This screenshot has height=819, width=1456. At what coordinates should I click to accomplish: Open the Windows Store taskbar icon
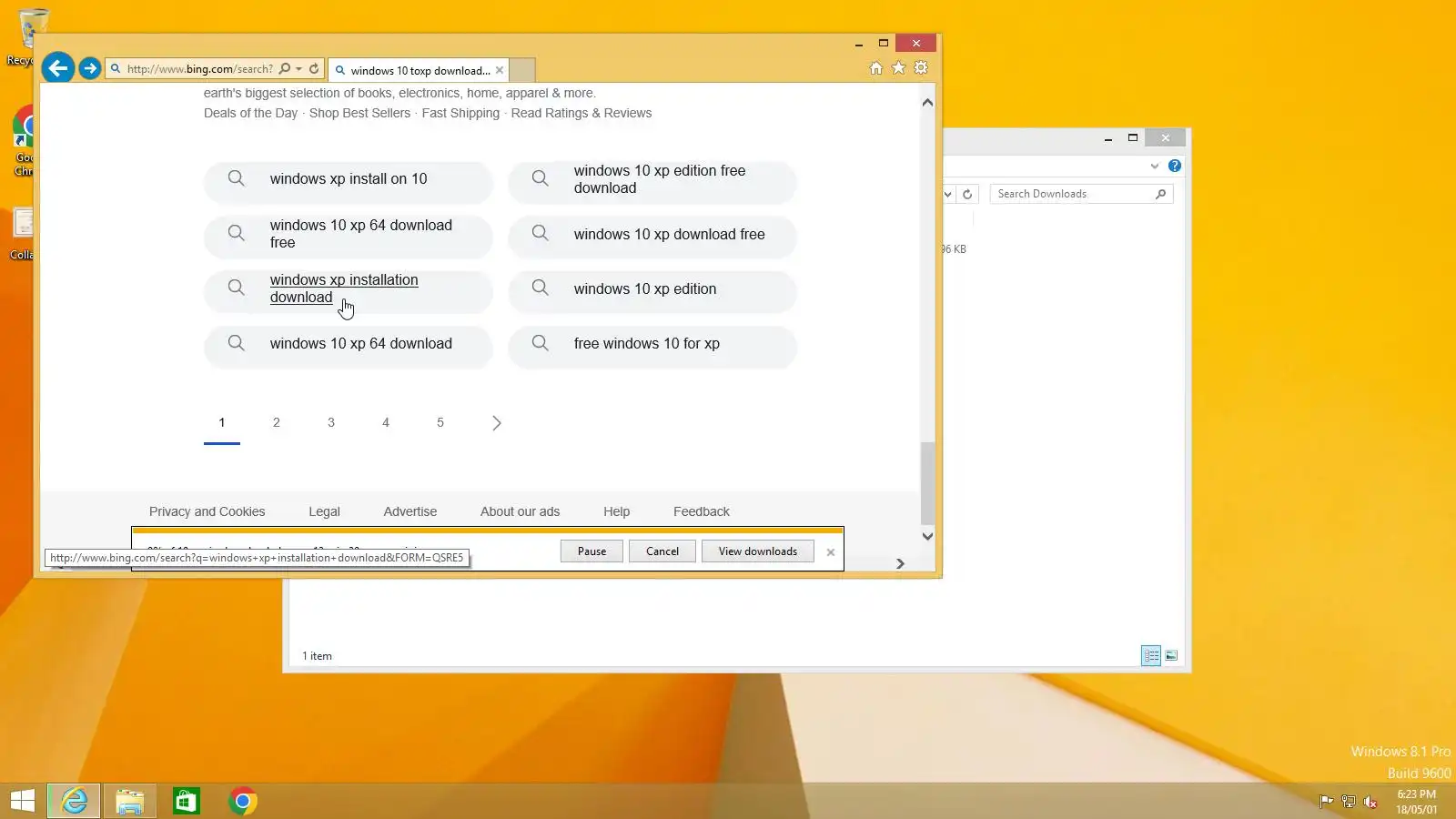[187, 801]
